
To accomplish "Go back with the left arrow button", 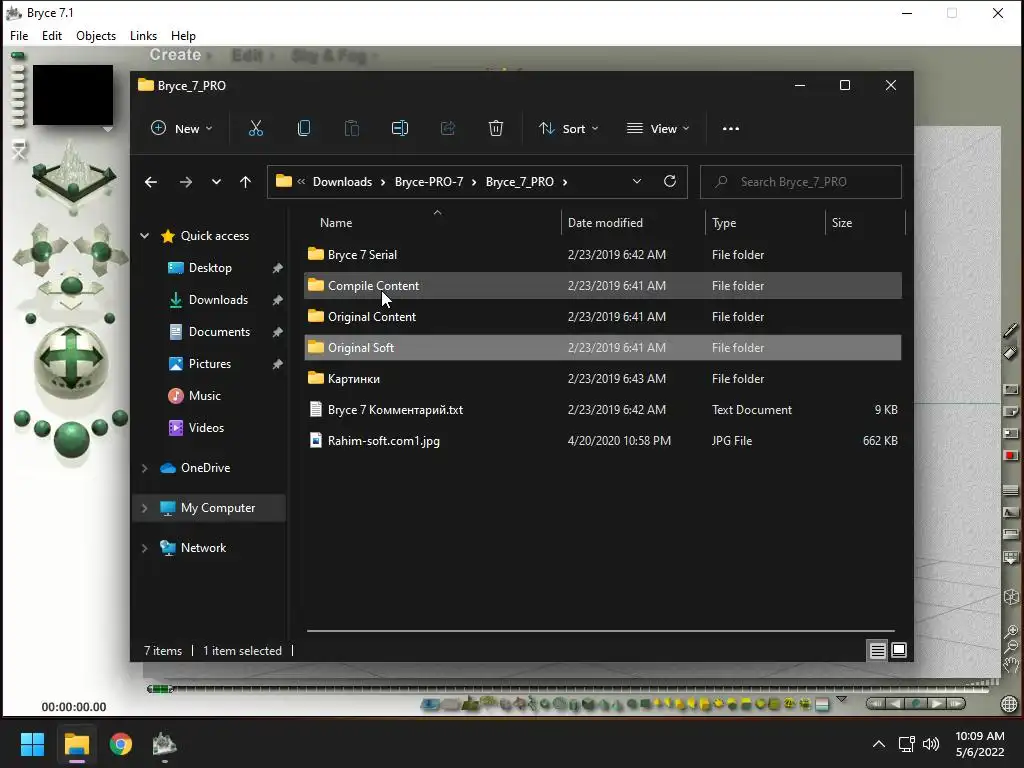I will (x=151, y=182).
